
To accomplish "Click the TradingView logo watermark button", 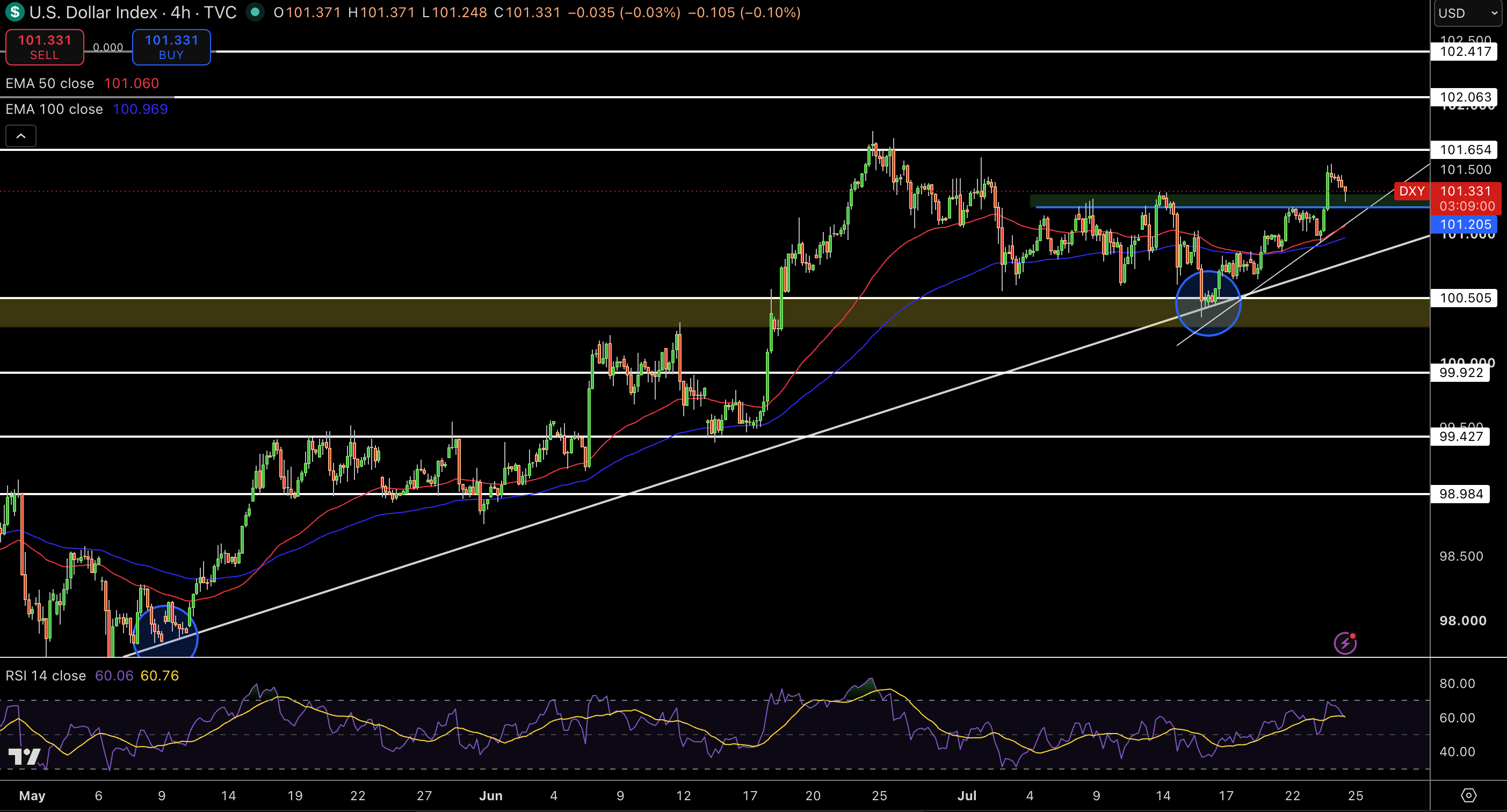I will [x=25, y=757].
